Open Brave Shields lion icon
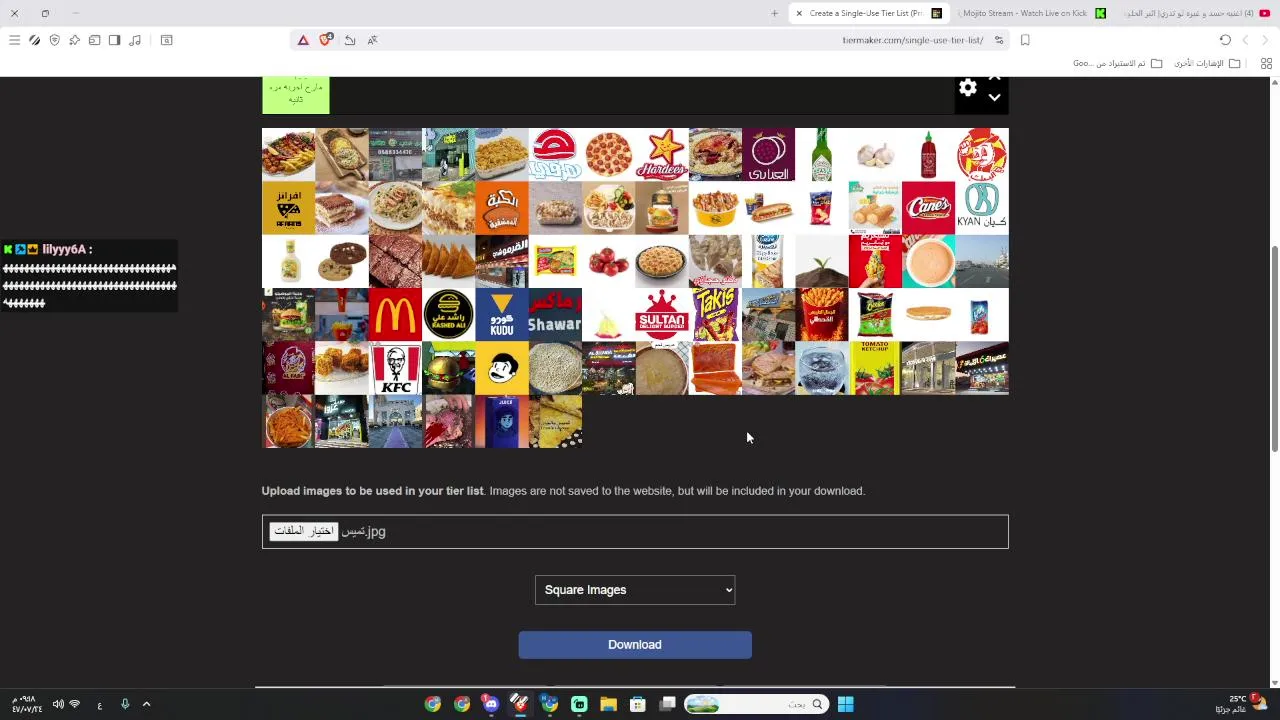The width and height of the screenshot is (1280, 720). point(325,40)
